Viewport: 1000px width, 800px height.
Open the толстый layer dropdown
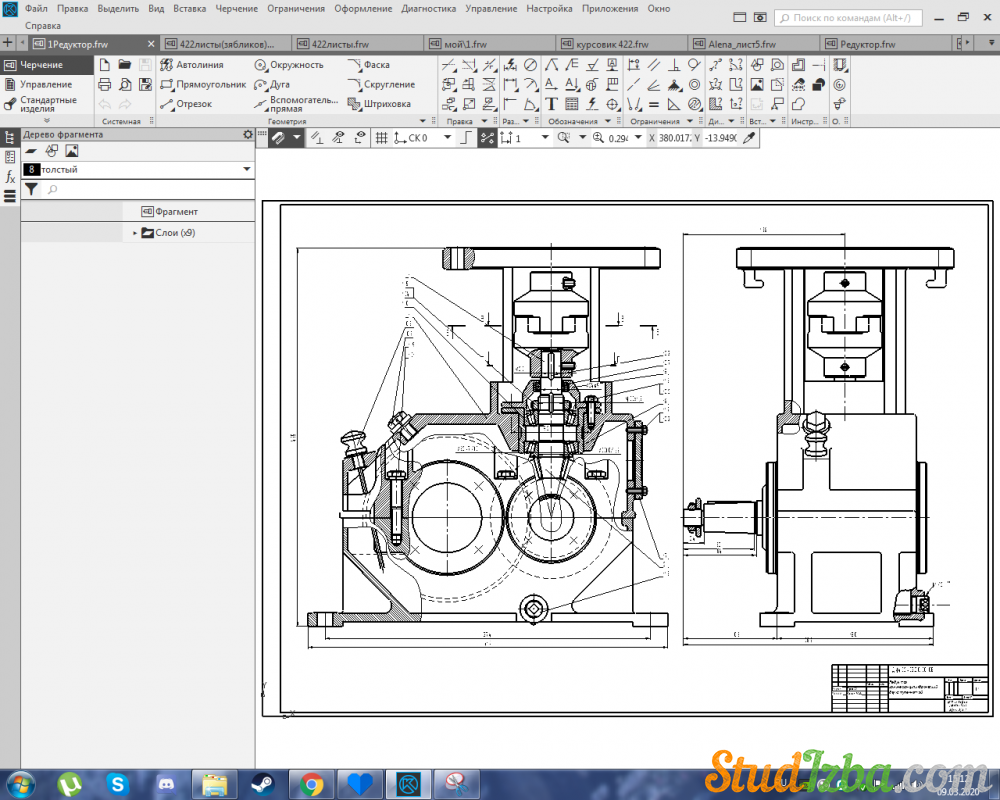(x=247, y=170)
